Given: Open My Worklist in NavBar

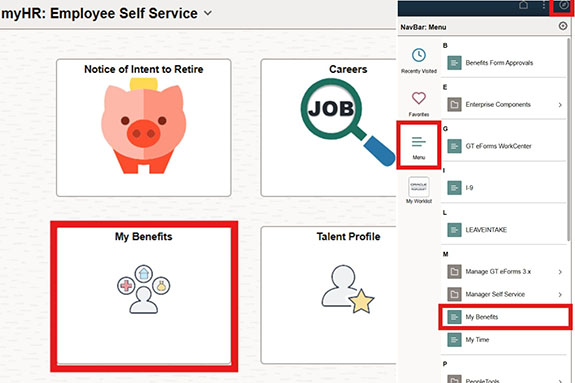Looking at the screenshot, I should pos(419,190).
